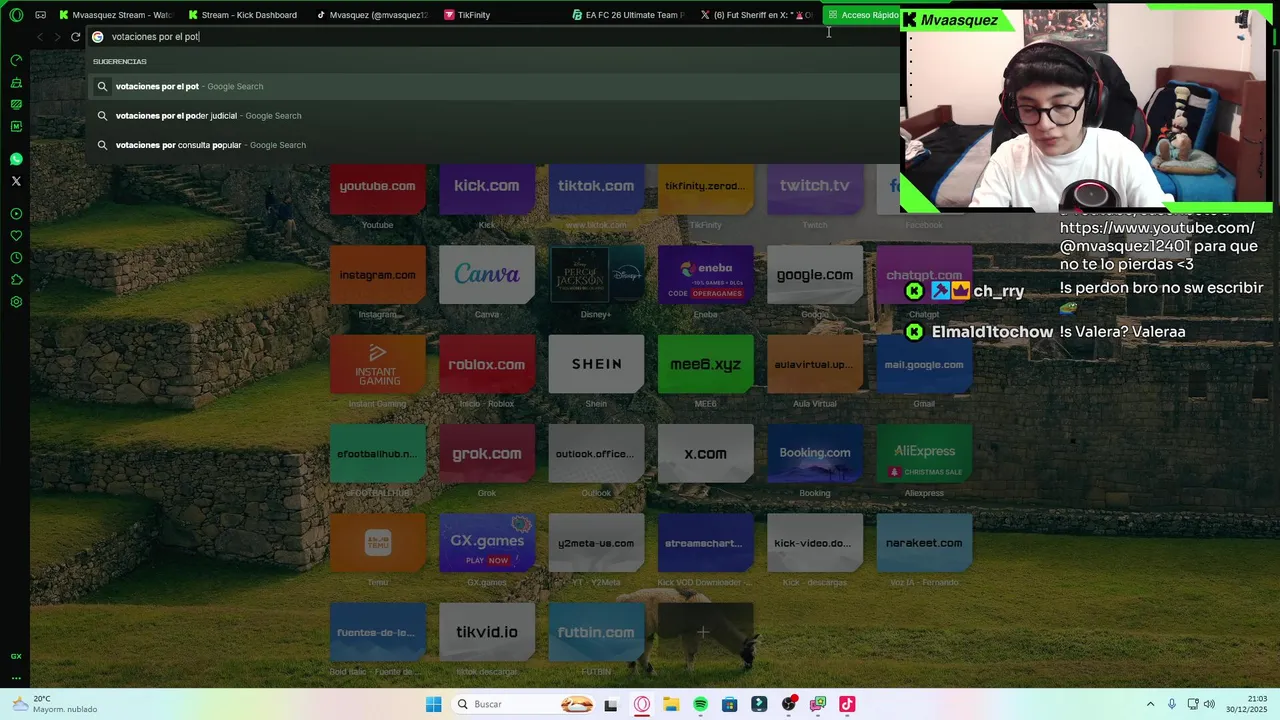Click the Windows Start button
Image resolution: width=1280 pixels, height=720 pixels.
point(433,704)
